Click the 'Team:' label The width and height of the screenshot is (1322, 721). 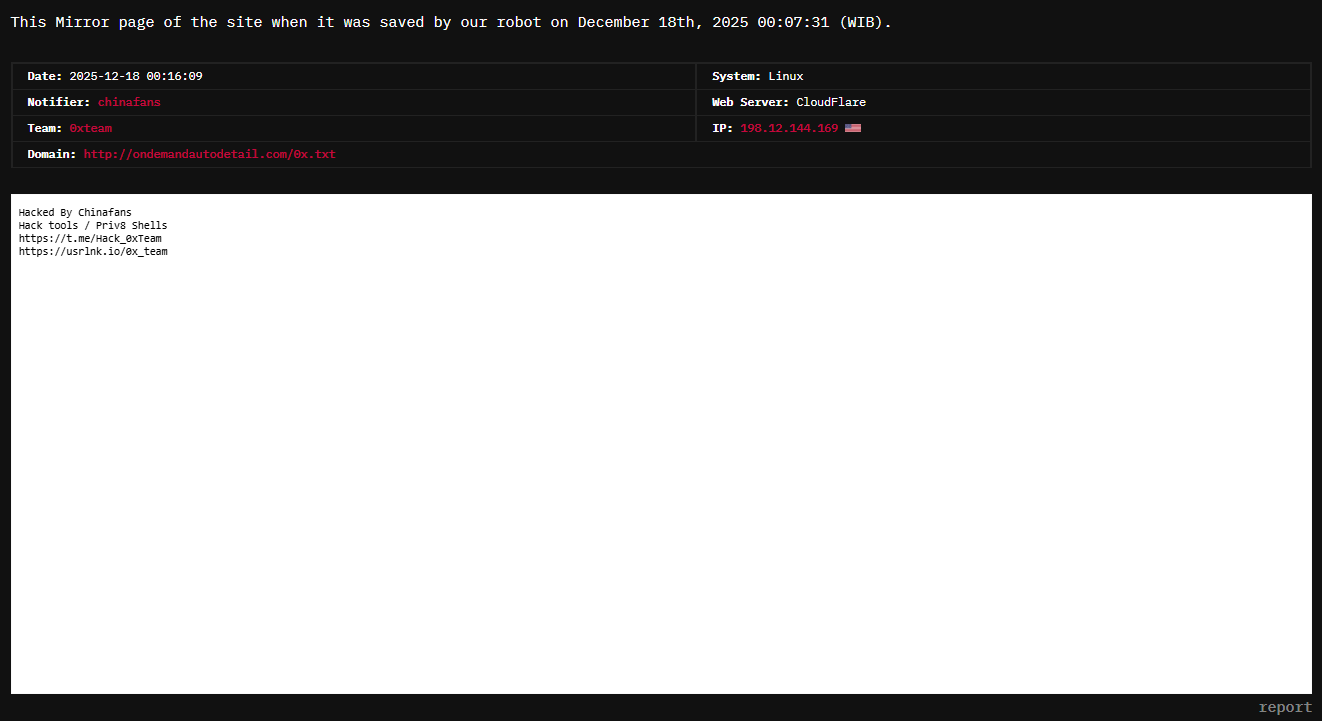(x=45, y=128)
